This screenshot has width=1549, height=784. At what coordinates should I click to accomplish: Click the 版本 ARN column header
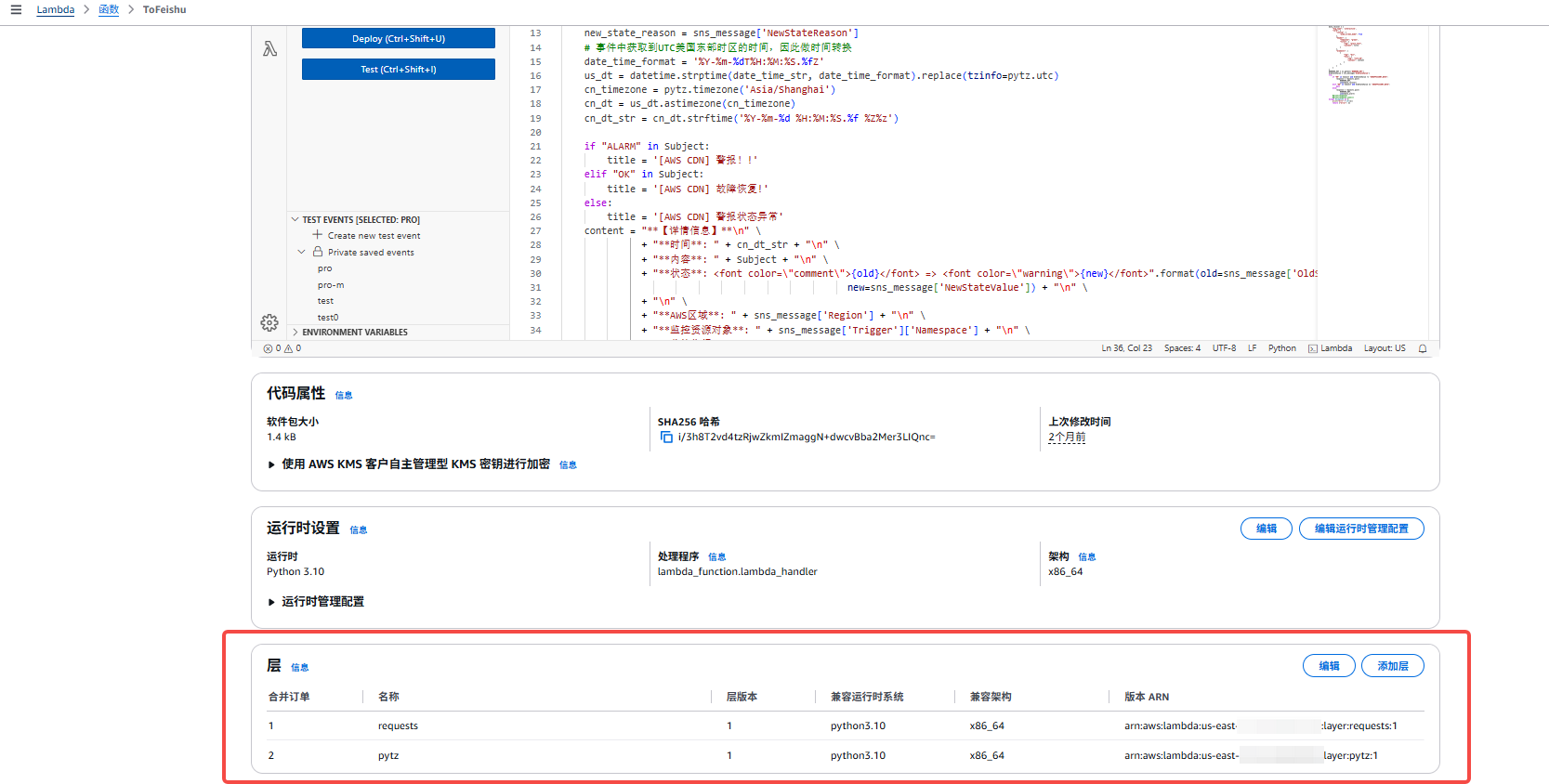[1147, 697]
